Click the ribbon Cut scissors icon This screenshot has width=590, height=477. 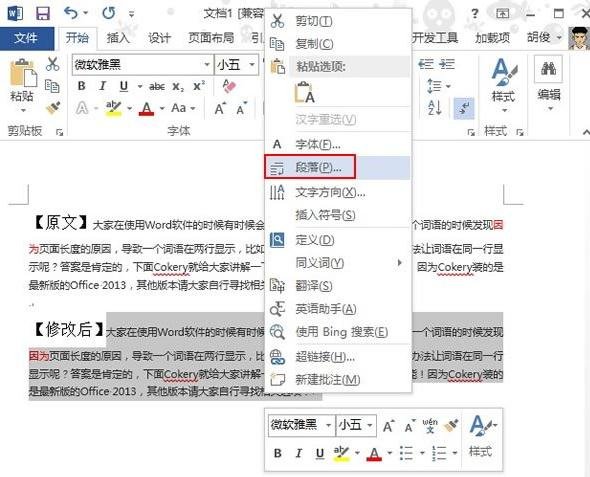pos(52,64)
